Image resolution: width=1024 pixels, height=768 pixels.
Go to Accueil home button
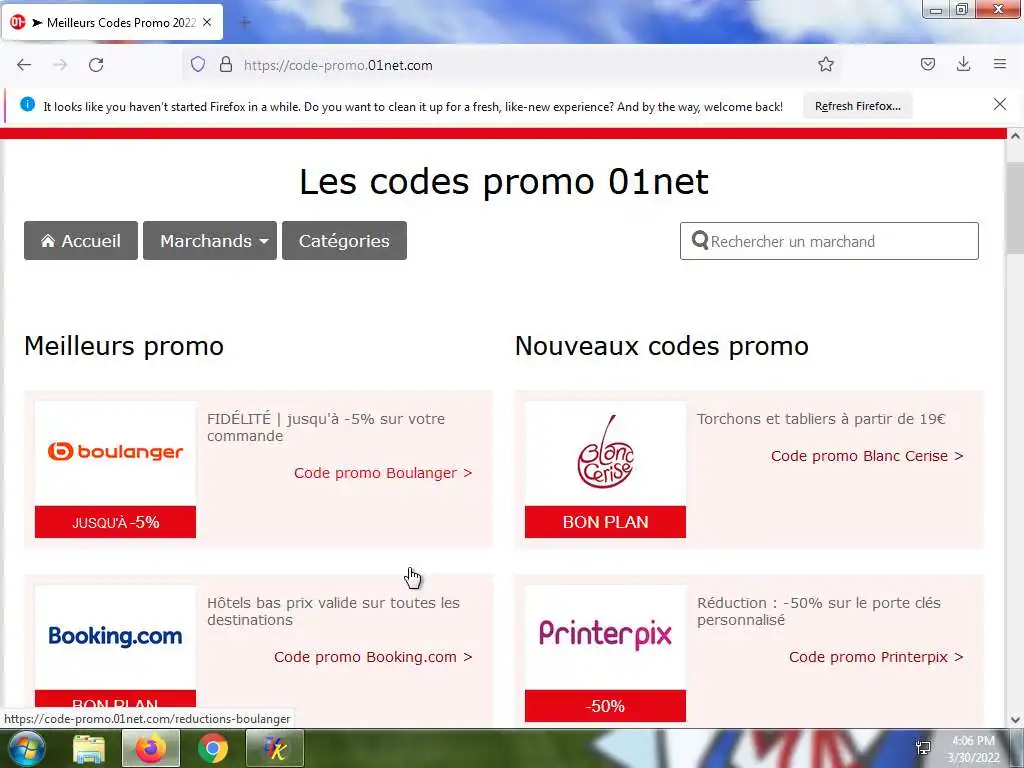pyautogui.click(x=81, y=240)
